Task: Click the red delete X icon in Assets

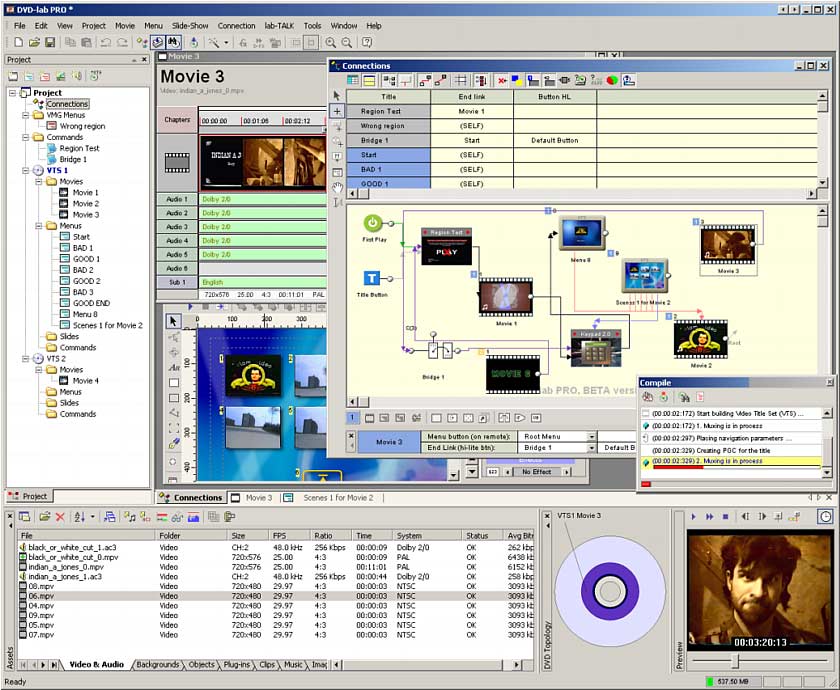Action: click(60, 517)
